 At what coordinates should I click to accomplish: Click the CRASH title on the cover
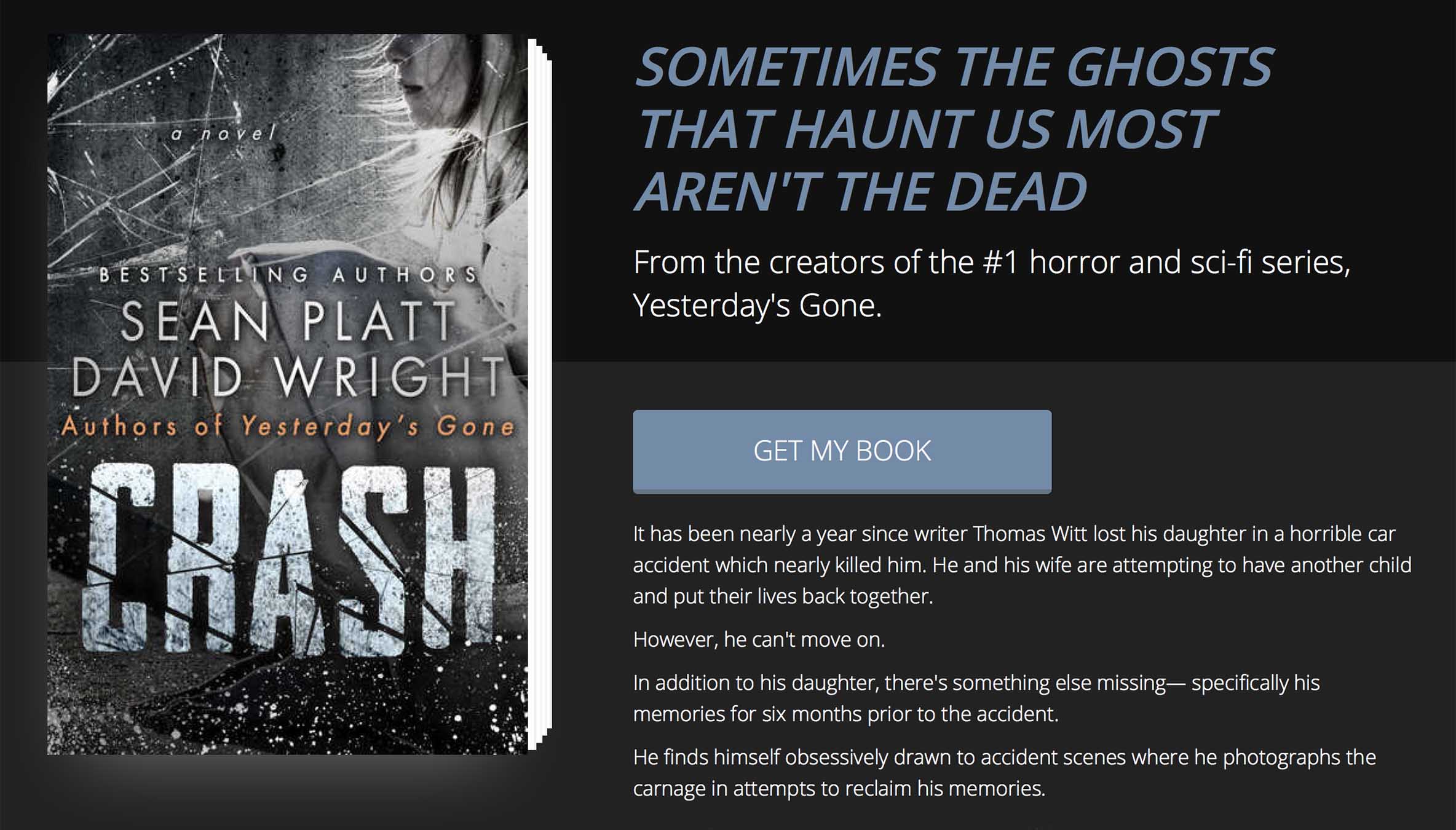(x=289, y=559)
